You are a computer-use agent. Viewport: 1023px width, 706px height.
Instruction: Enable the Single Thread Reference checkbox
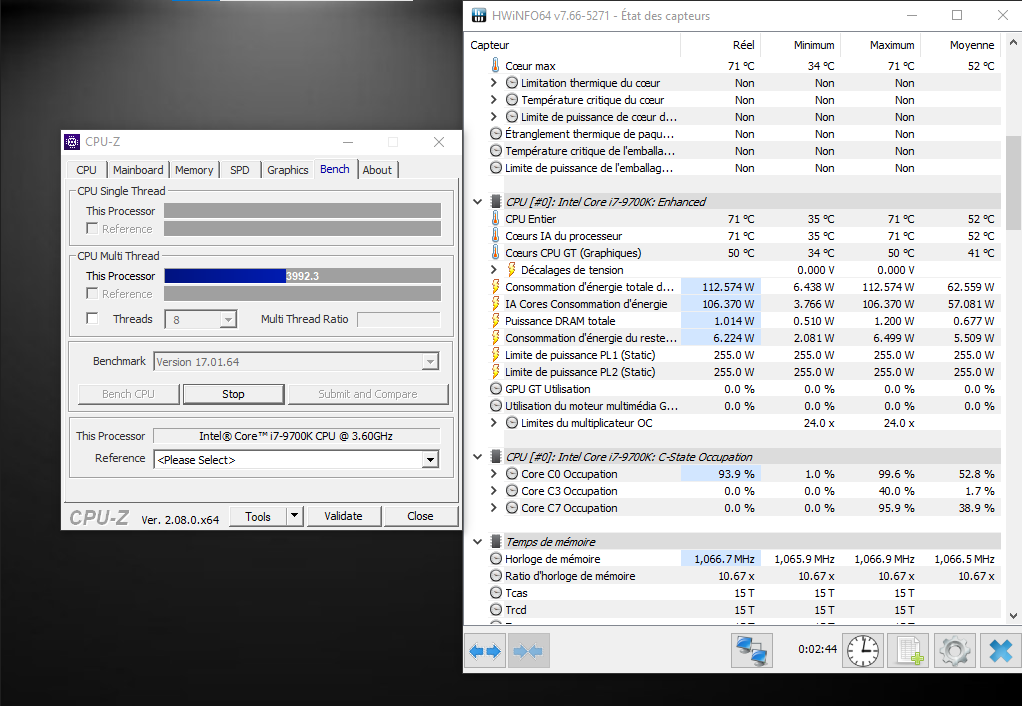click(92, 228)
